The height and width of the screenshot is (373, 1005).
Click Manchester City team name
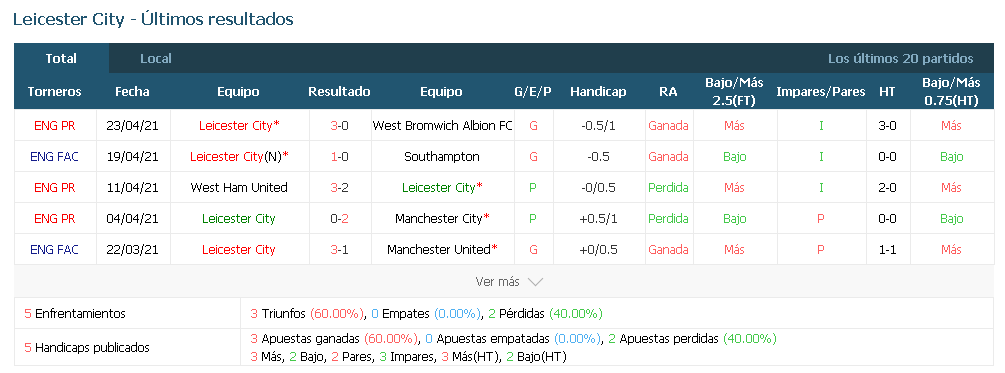click(x=438, y=219)
